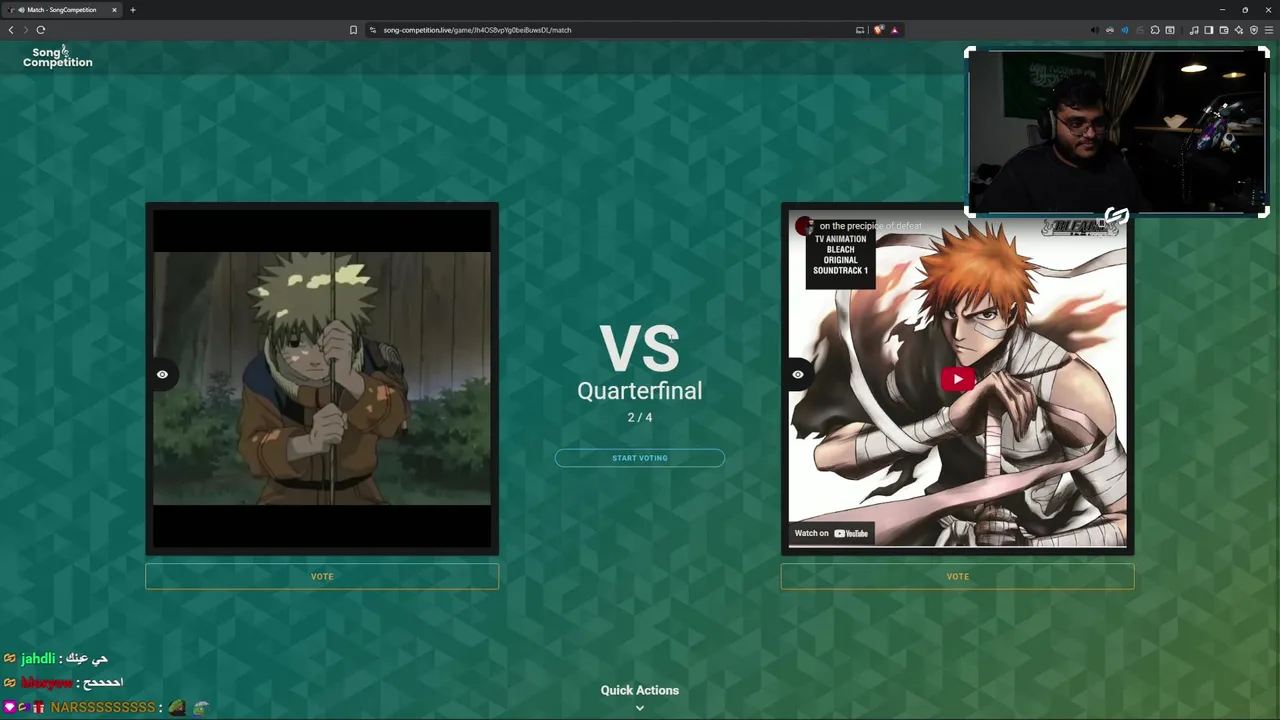This screenshot has height=720, width=1280.
Task: Go back using the browser back arrow
Action: coord(11,30)
